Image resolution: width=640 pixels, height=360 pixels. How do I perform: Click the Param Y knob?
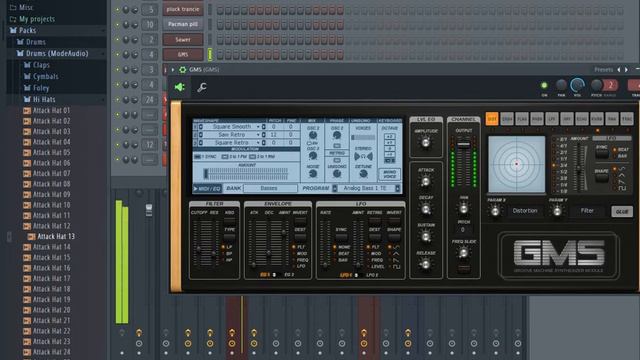[557, 211]
